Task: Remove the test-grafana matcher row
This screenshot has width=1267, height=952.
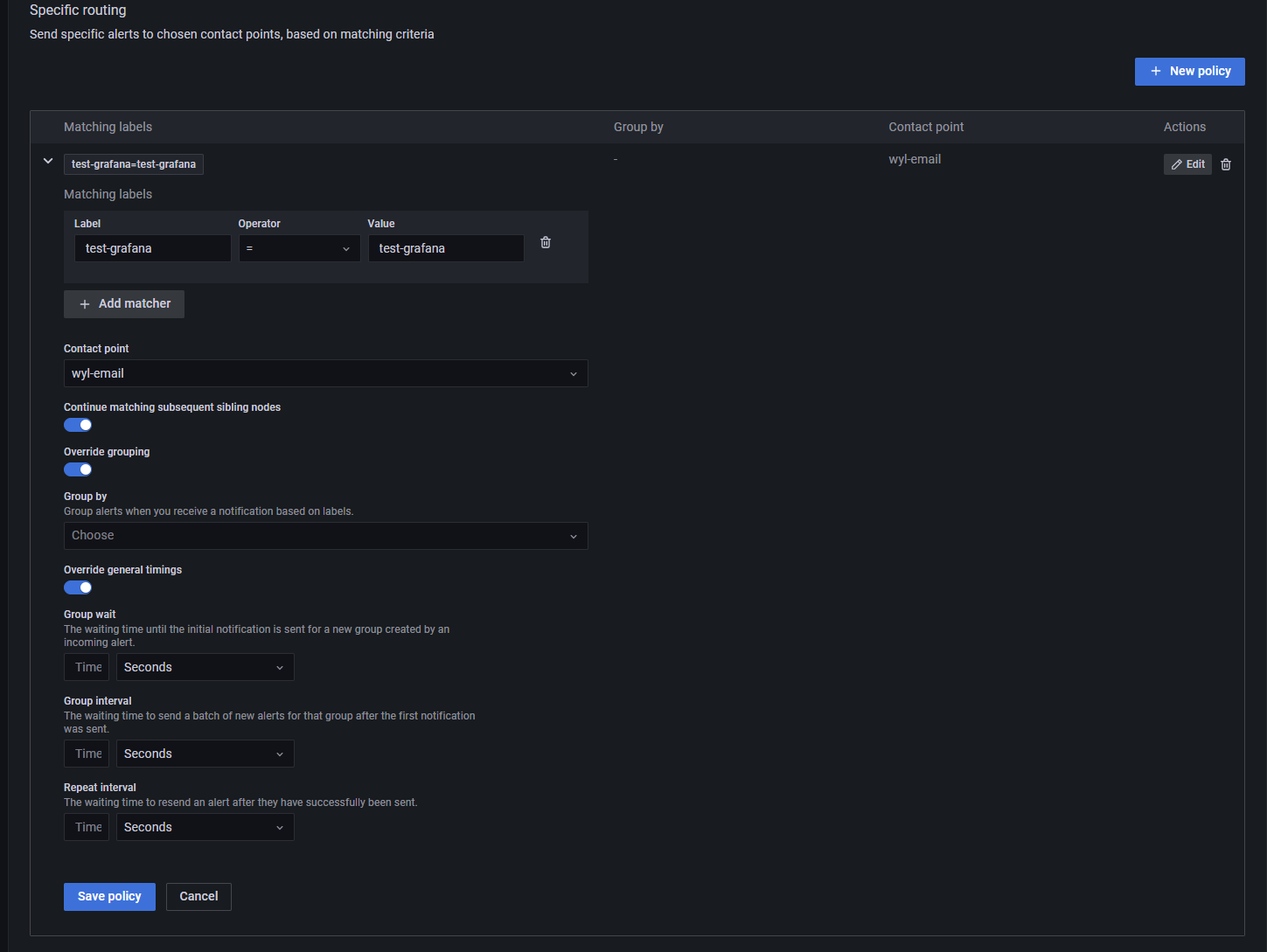Action: (x=546, y=242)
